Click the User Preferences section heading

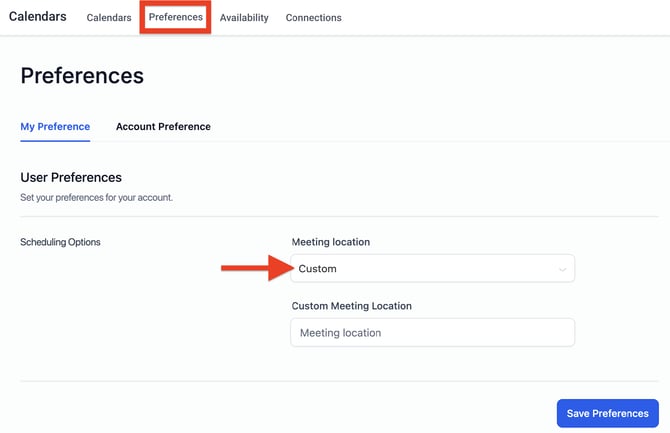click(x=71, y=178)
